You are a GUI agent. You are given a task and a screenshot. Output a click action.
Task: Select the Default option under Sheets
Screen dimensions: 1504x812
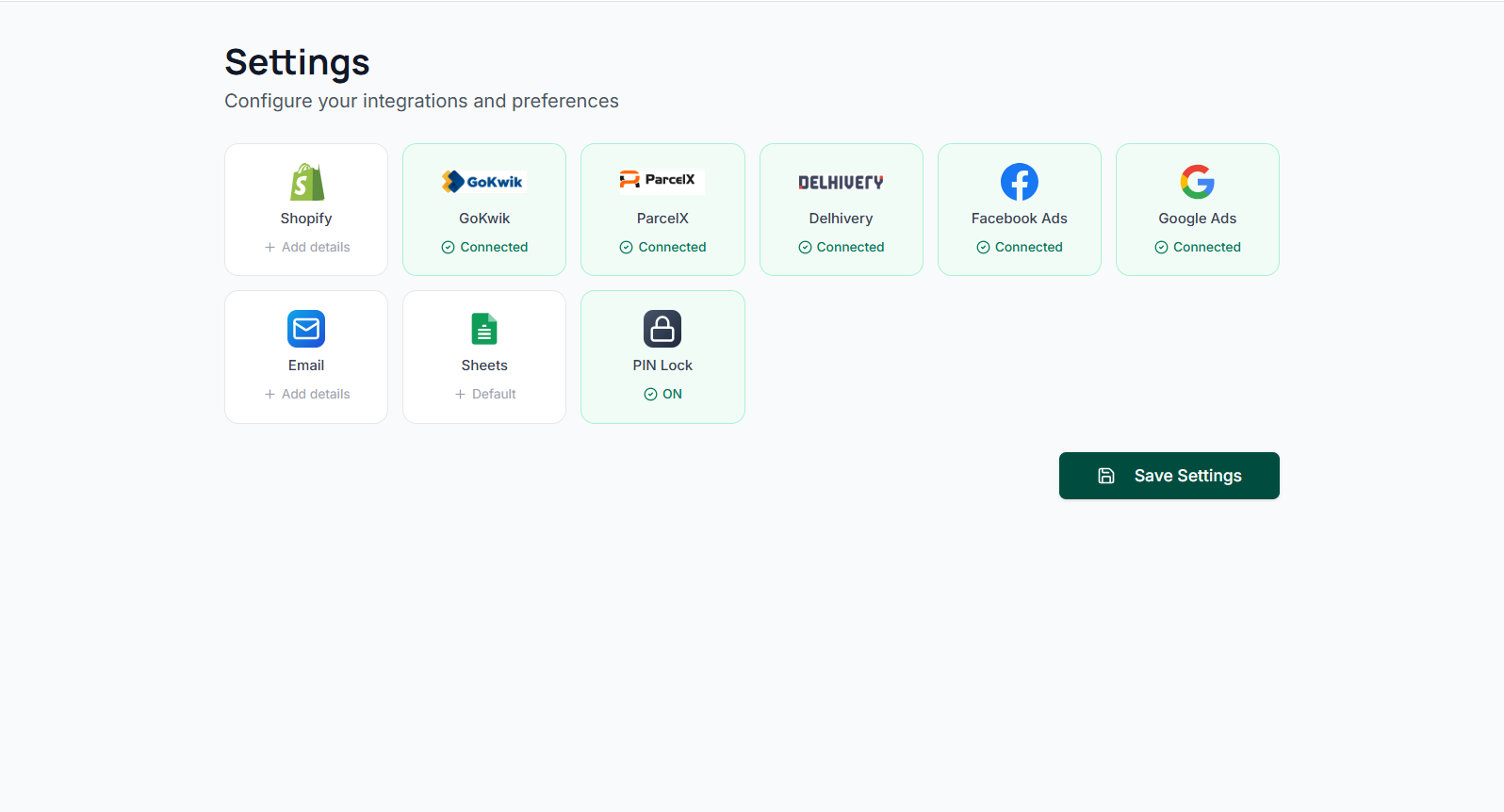(x=485, y=395)
